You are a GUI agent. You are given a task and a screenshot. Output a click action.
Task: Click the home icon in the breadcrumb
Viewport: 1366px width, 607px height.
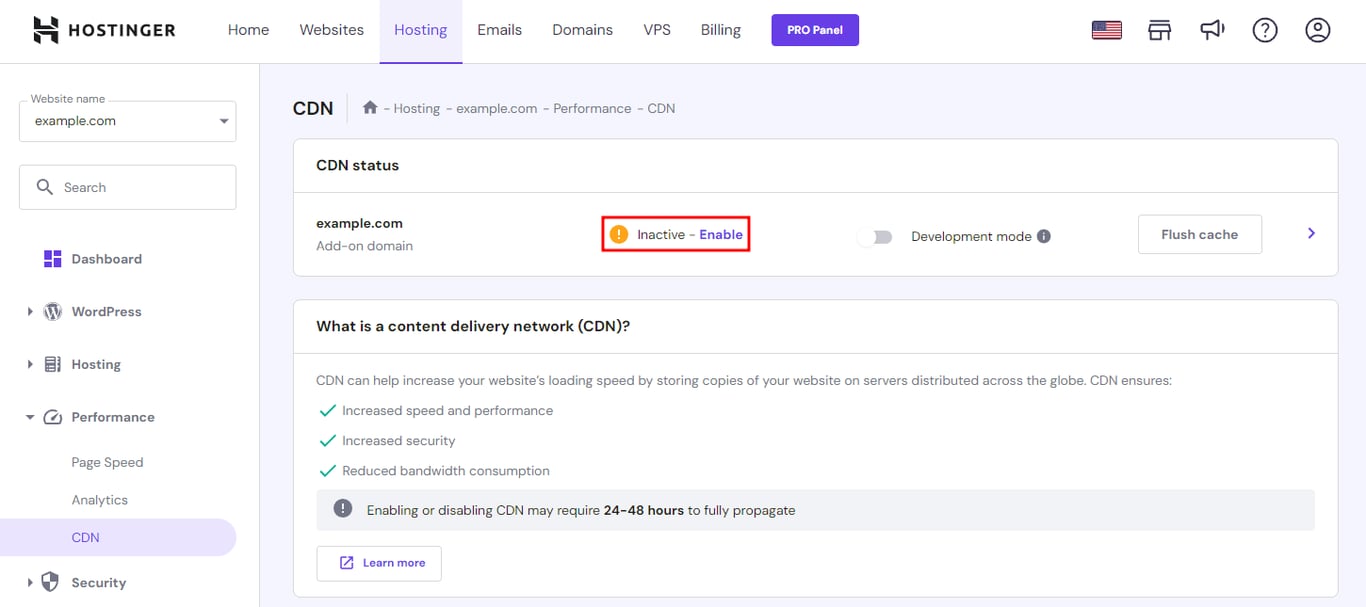tap(369, 107)
